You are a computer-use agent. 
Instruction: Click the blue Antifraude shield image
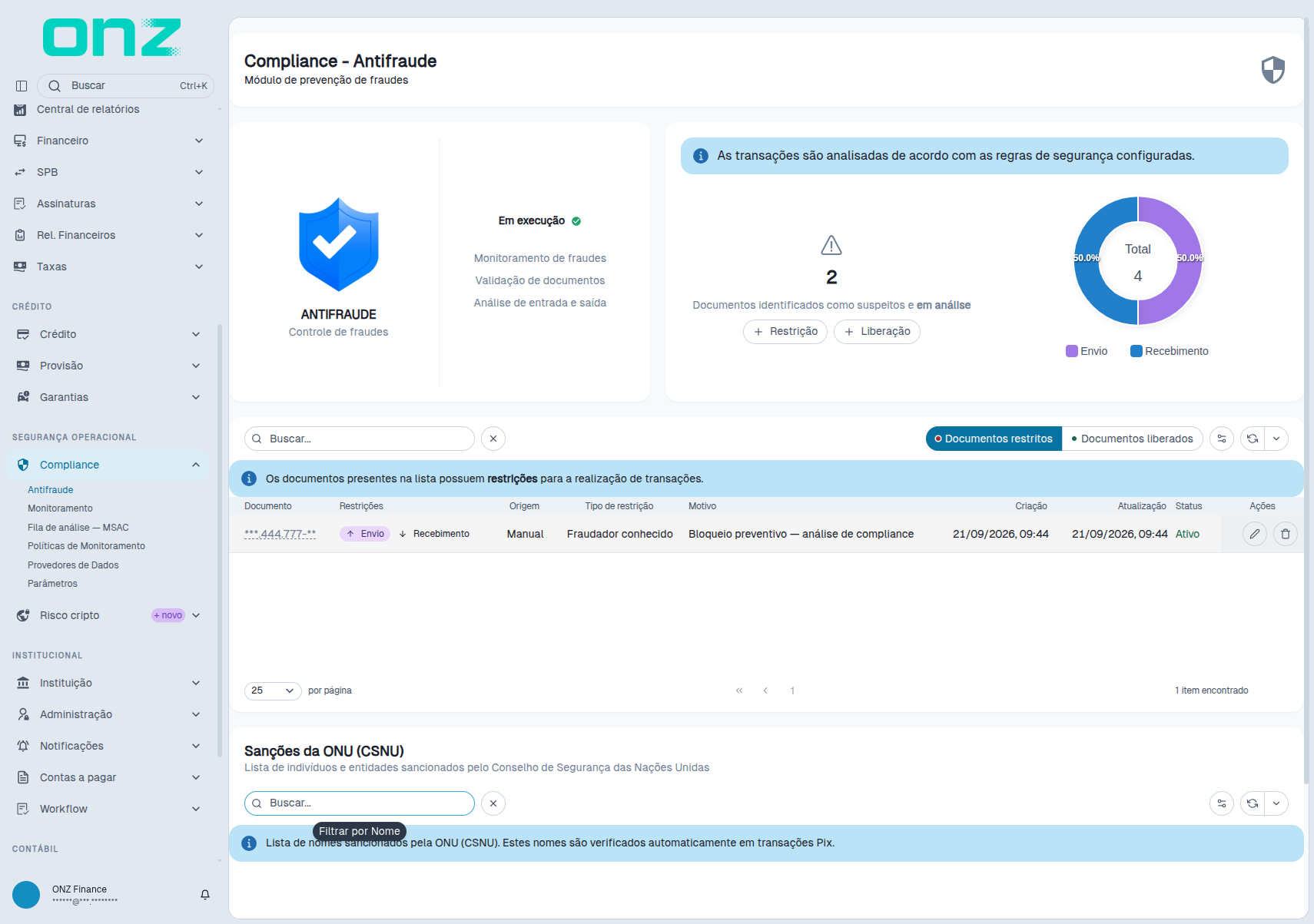[339, 244]
